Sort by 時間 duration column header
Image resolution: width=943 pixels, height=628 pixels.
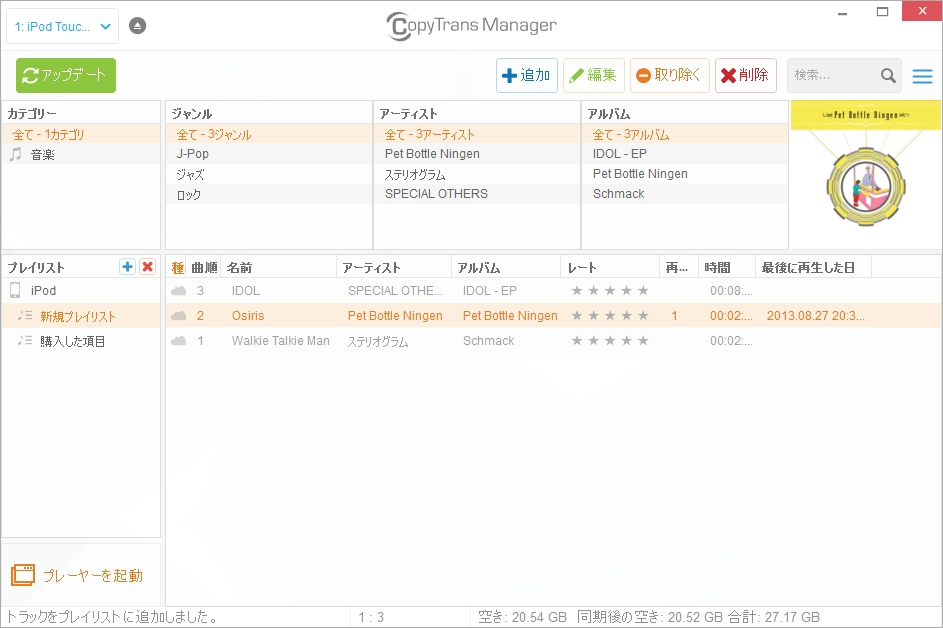point(727,268)
